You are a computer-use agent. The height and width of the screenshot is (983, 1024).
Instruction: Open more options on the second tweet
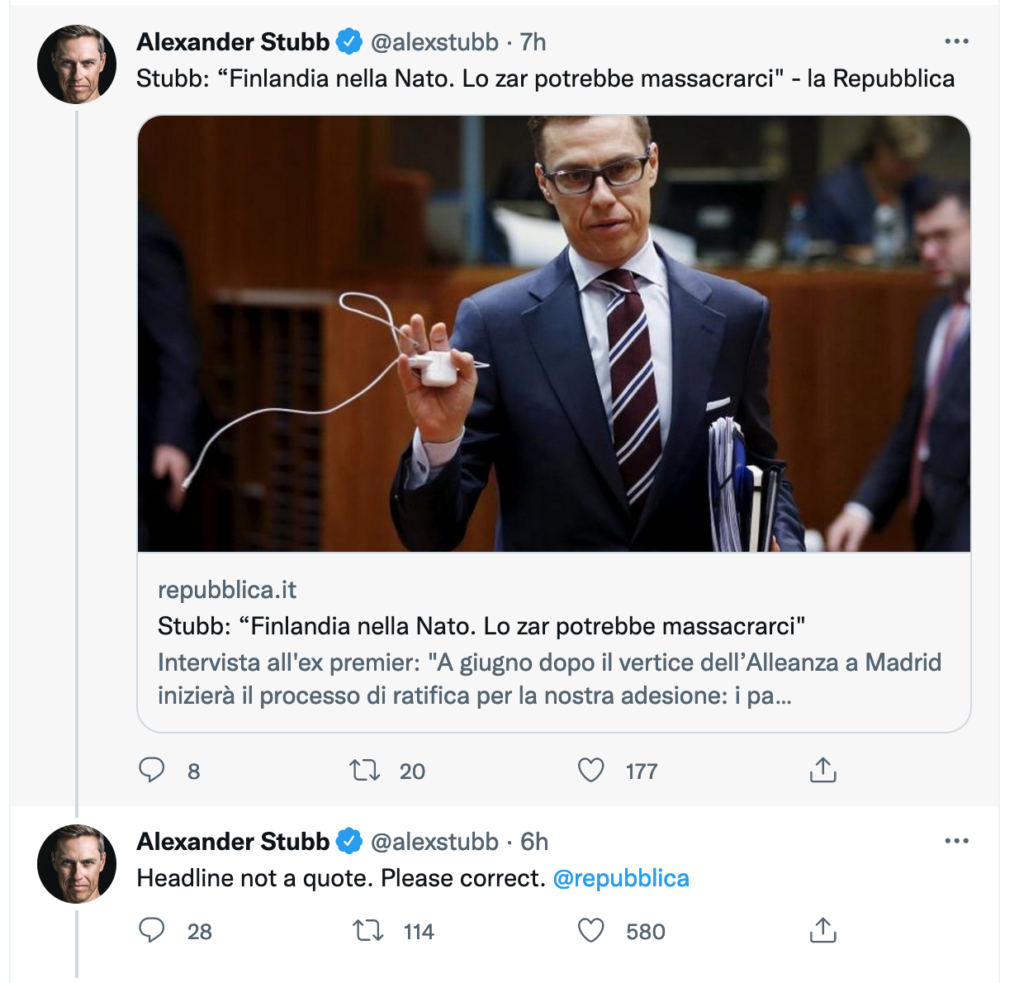tap(956, 842)
